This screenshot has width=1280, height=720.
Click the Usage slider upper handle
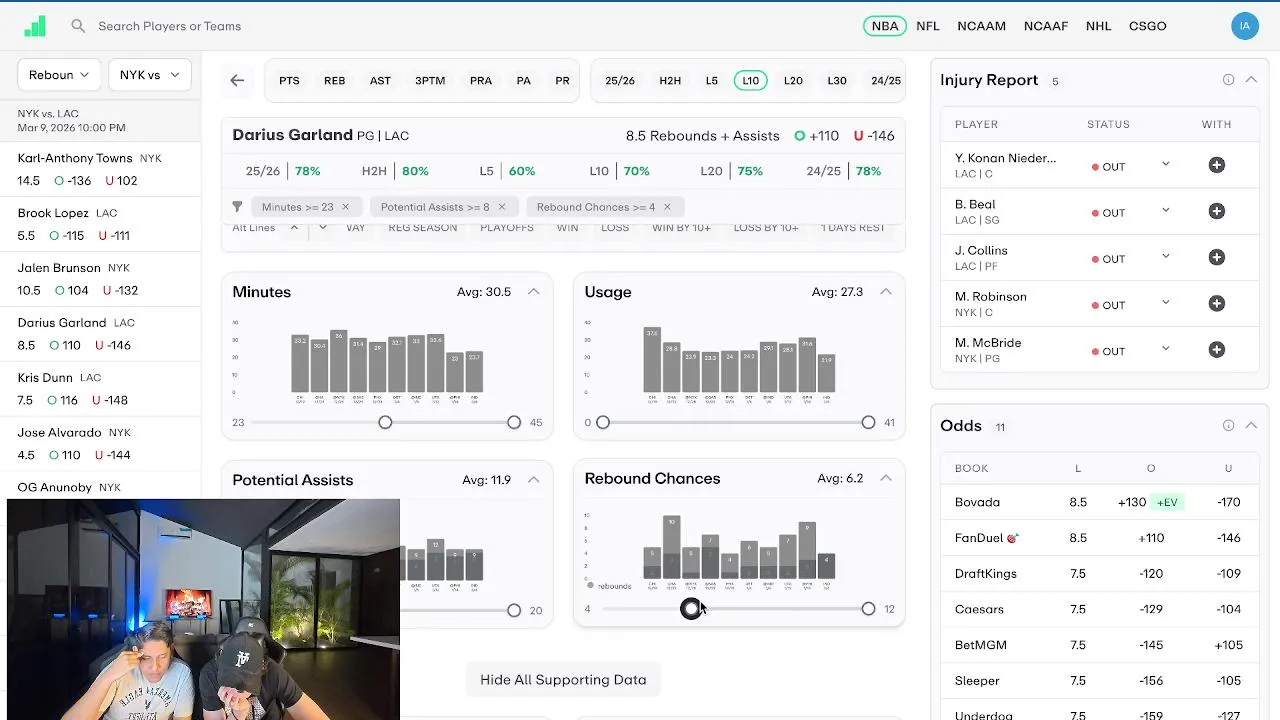click(868, 423)
